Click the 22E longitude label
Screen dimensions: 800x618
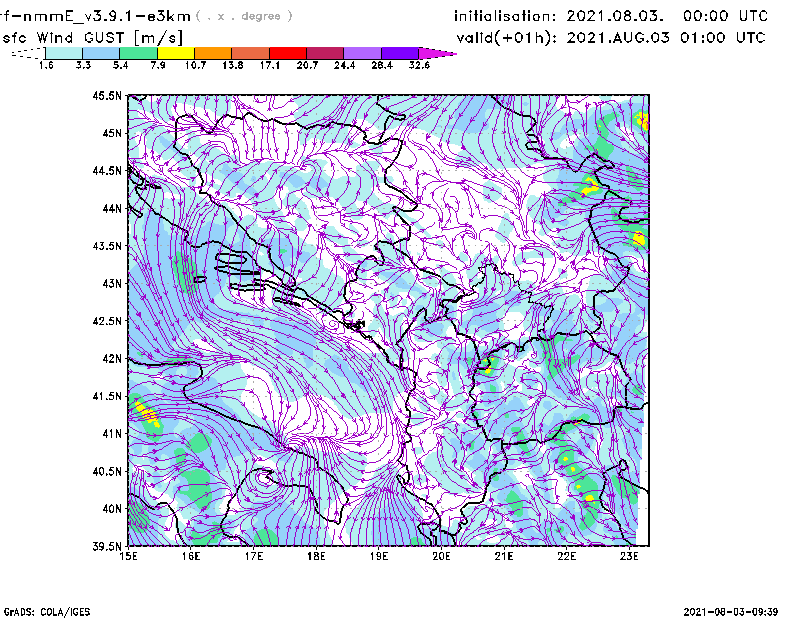[x=566, y=556]
